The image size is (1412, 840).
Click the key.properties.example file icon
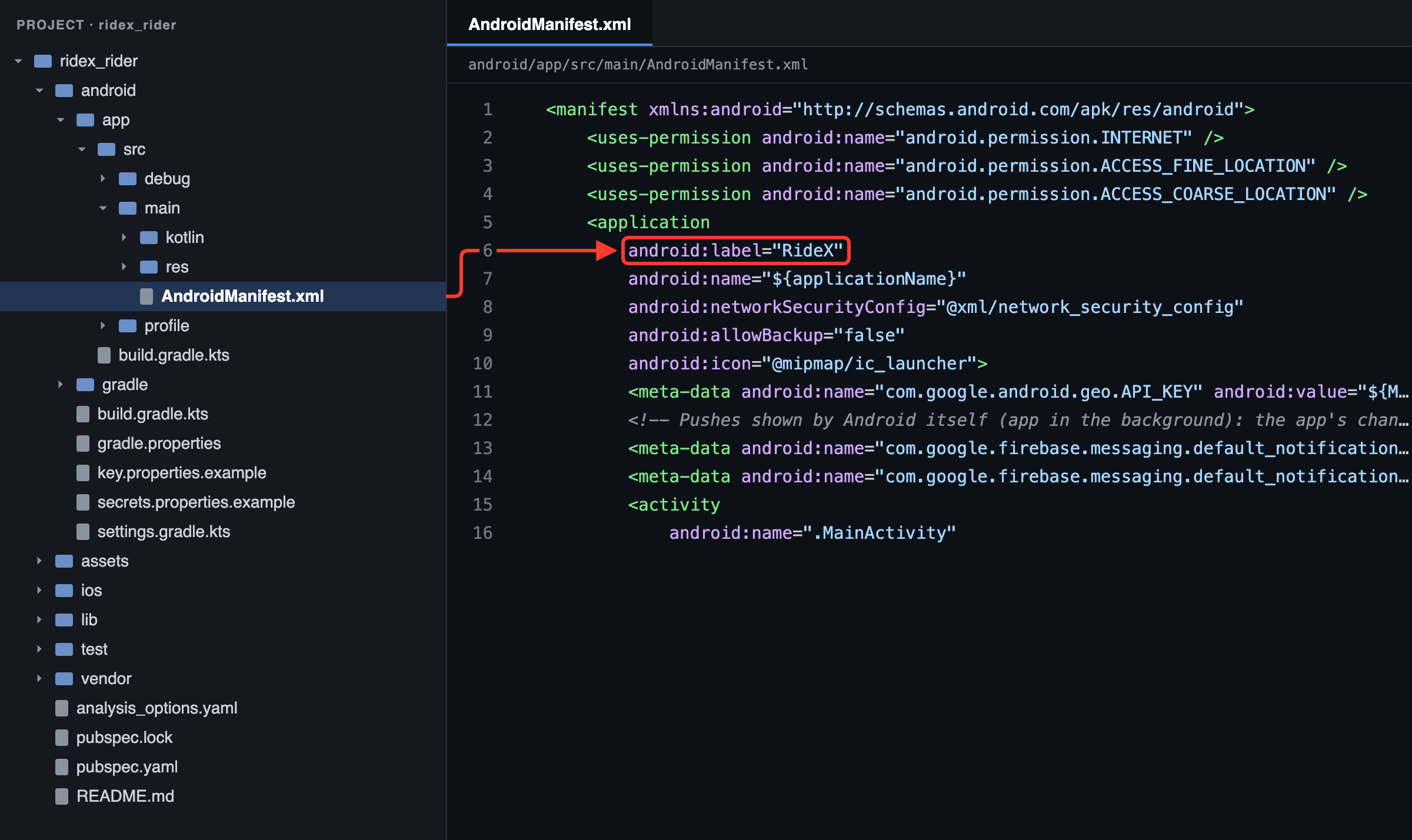tap(83, 473)
